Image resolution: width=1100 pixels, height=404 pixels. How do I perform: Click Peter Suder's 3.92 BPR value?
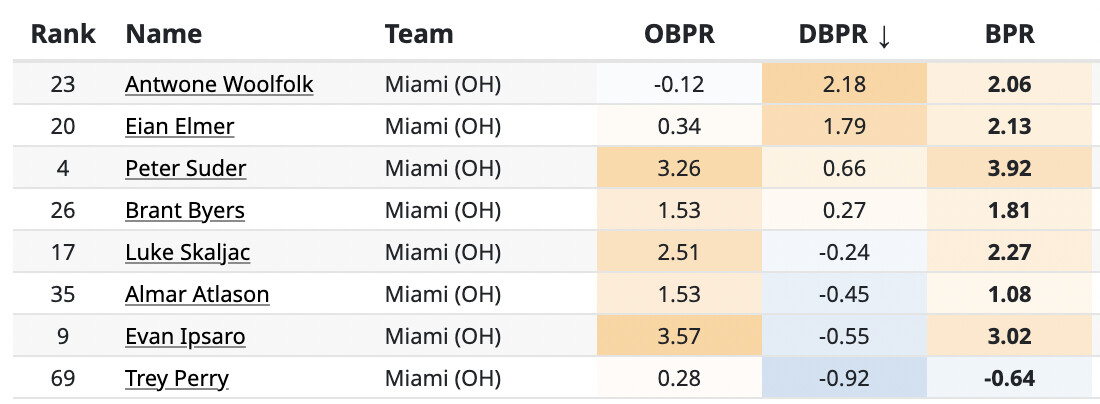pos(1009,168)
